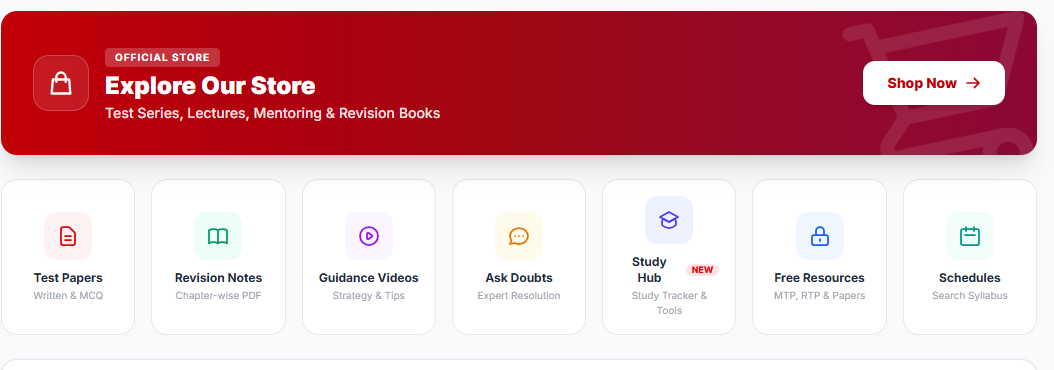Image resolution: width=1054 pixels, height=370 pixels.
Task: Select the Revision Notes label
Action: [218, 278]
